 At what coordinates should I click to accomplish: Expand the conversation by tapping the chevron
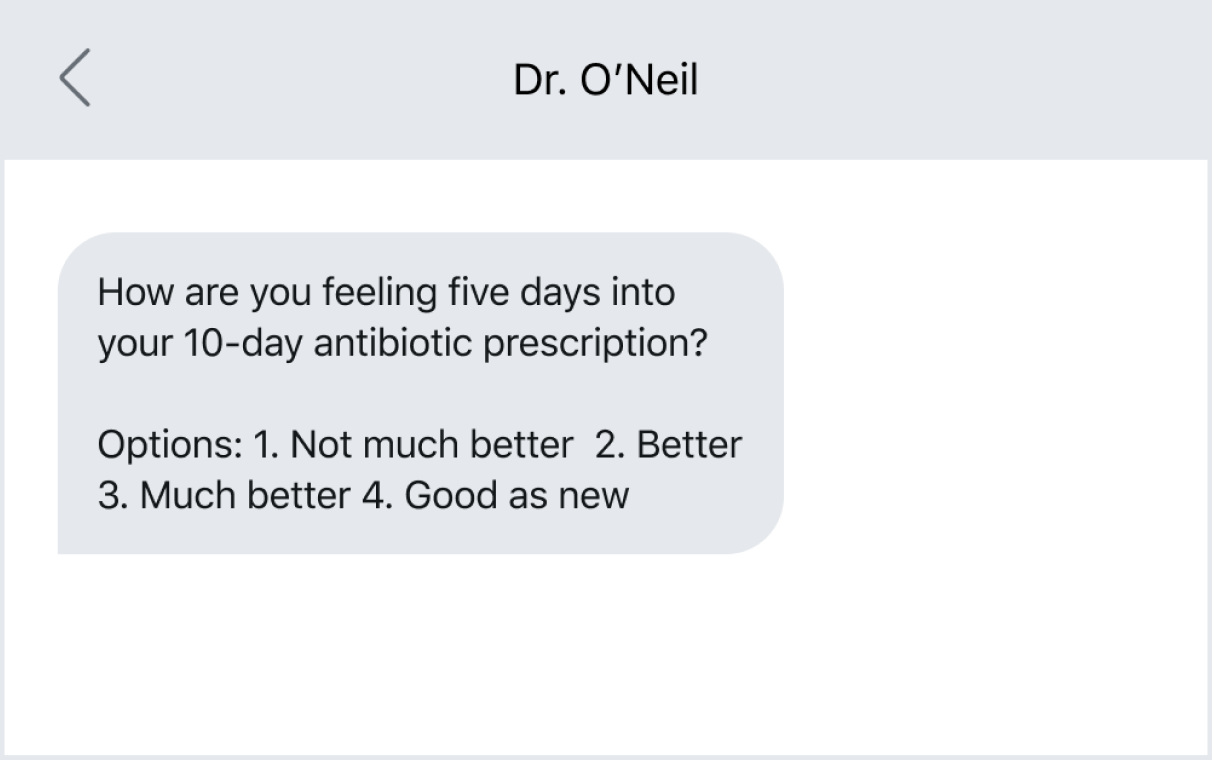(73, 79)
